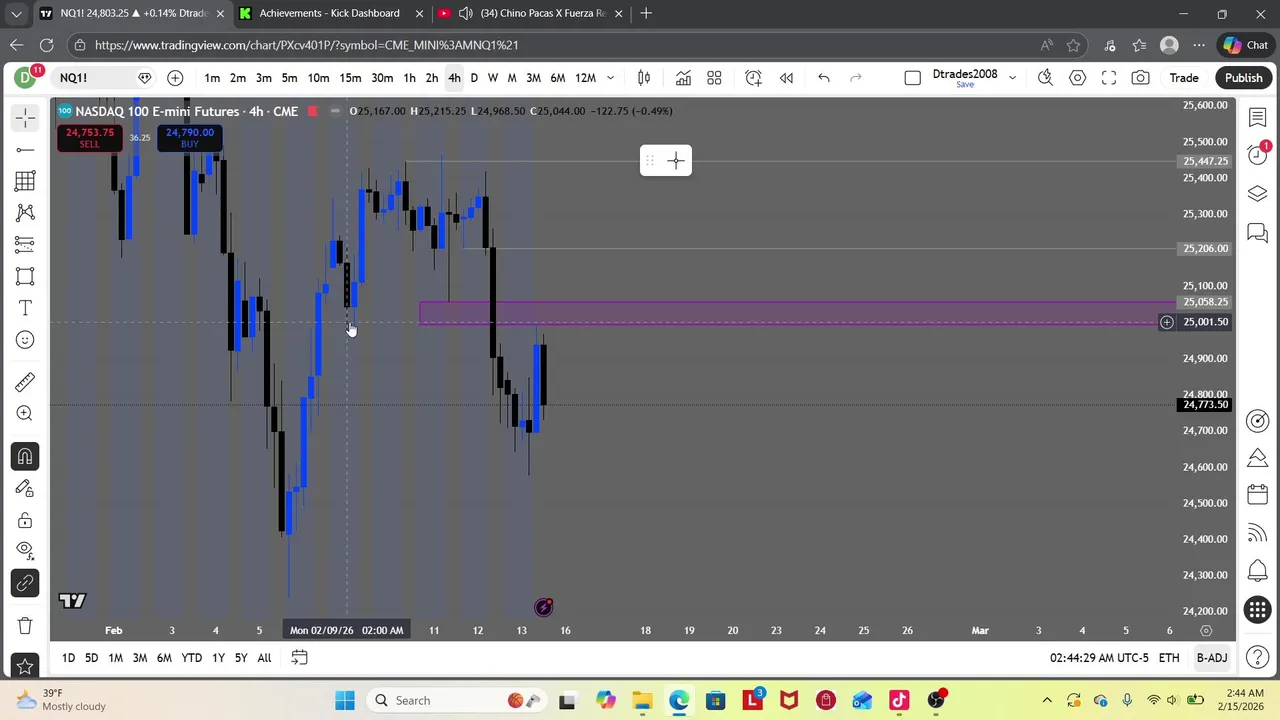The width and height of the screenshot is (1280, 720).
Task: Open the Indicators dialog
Action: (683, 78)
